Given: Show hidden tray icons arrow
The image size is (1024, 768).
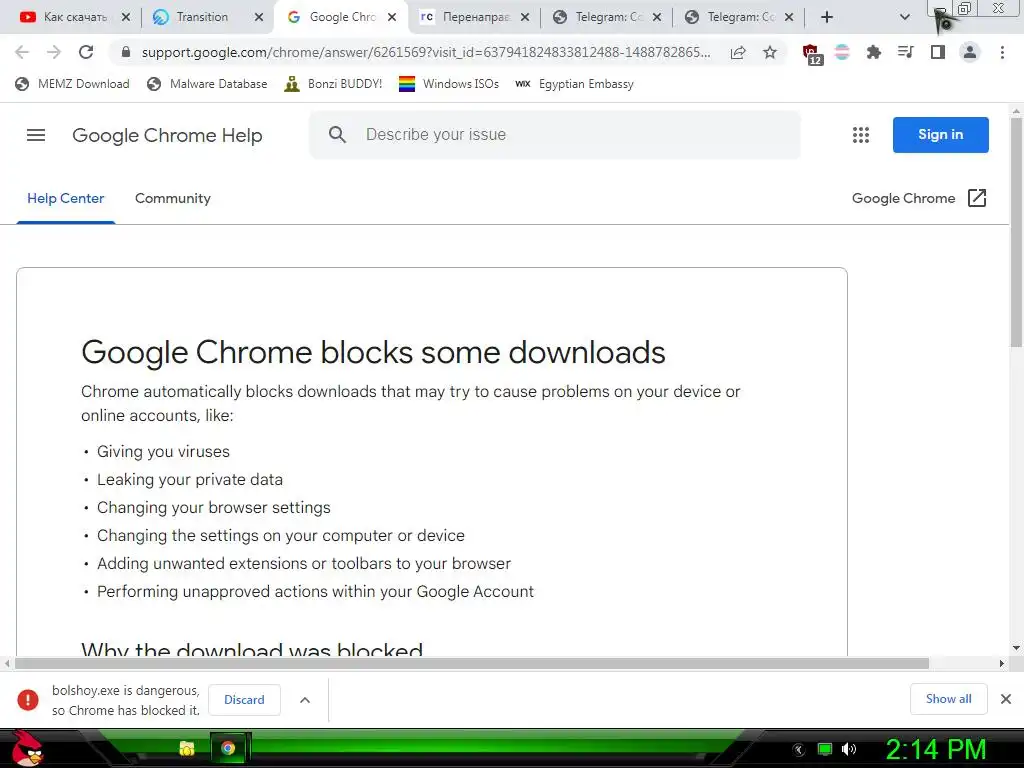Looking at the screenshot, I should 799,750.
